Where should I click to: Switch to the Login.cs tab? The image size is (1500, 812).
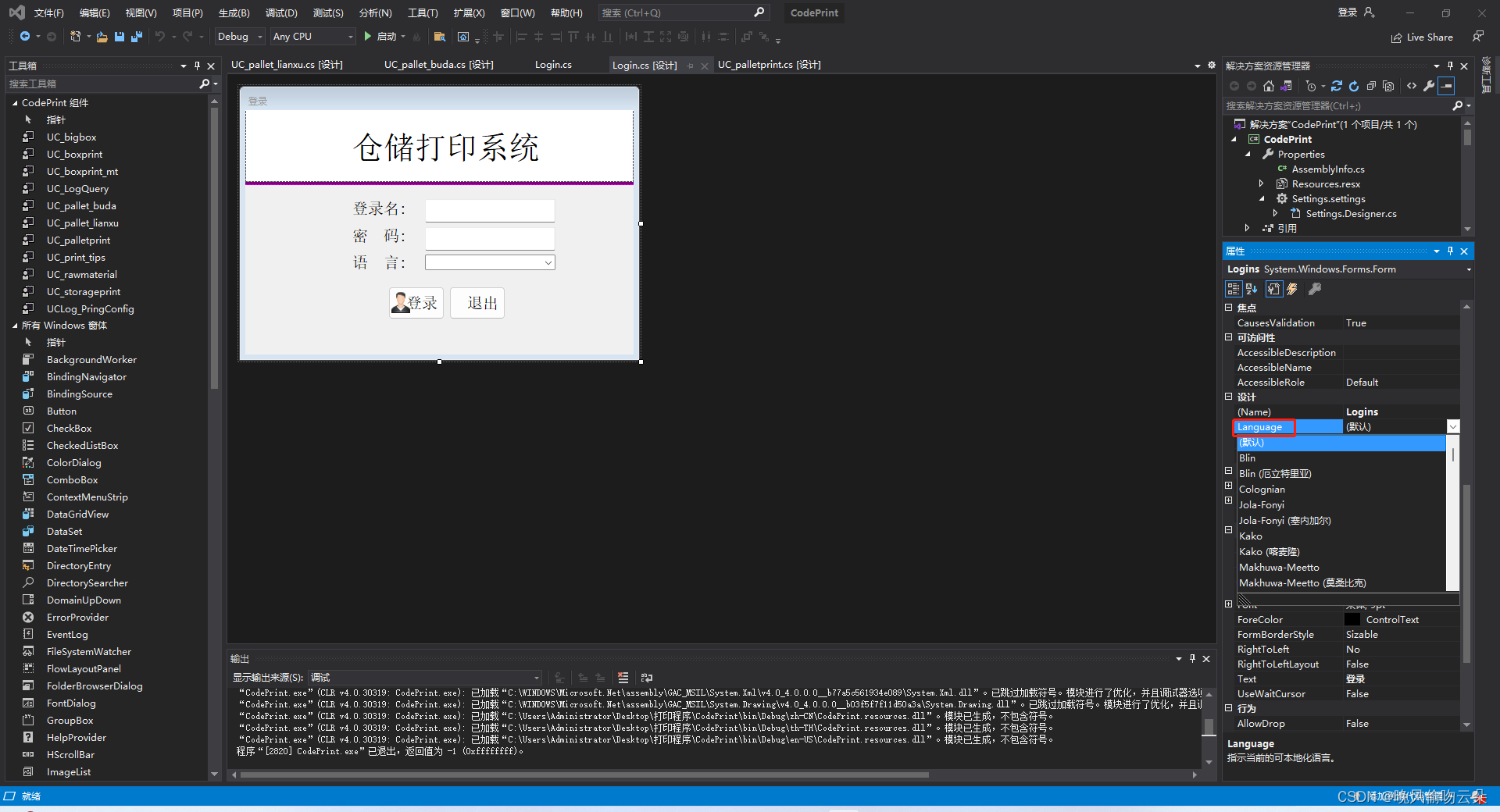[x=553, y=65]
